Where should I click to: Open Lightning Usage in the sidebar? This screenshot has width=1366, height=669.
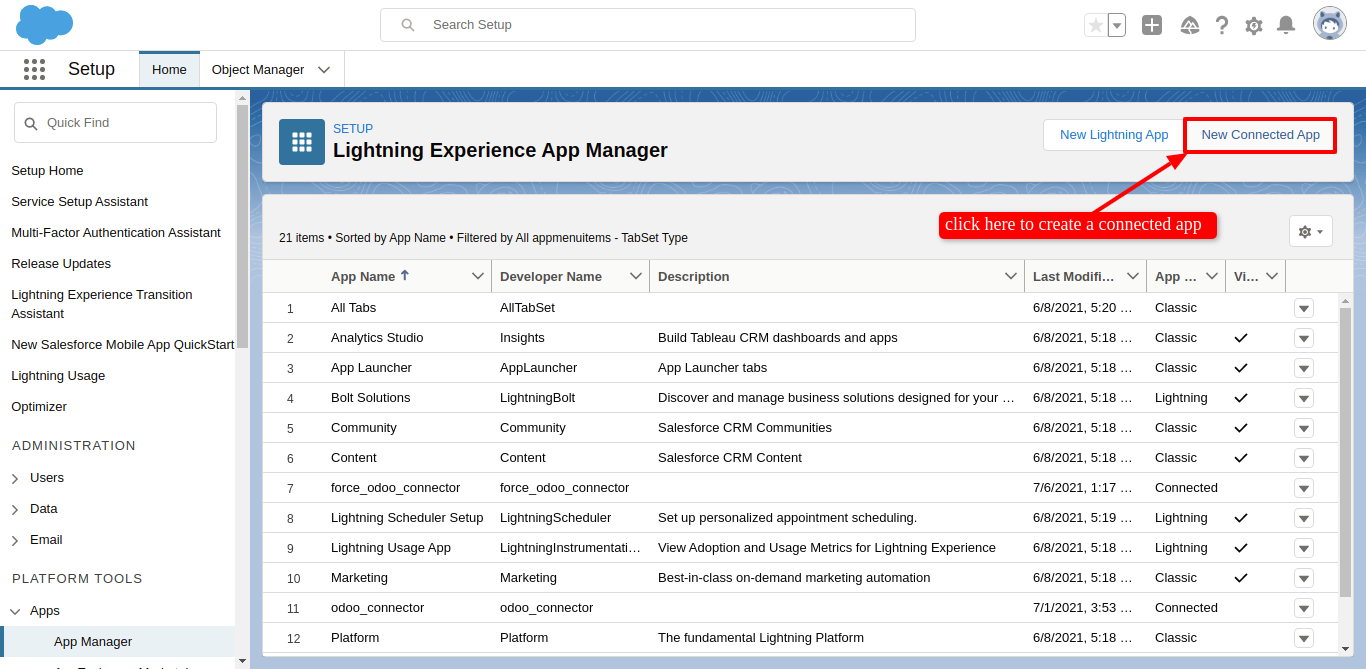coord(58,376)
